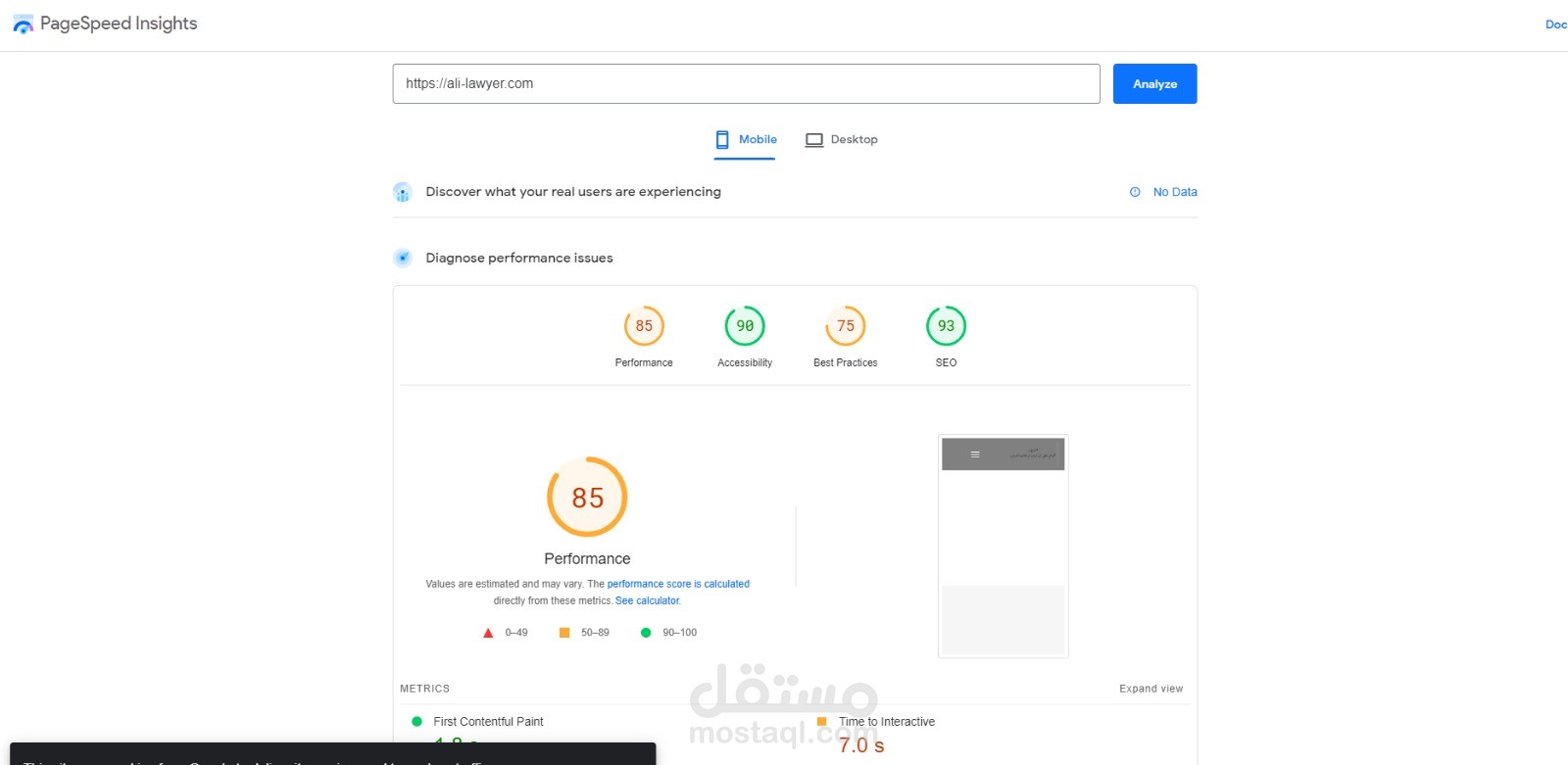The width and height of the screenshot is (1568, 765).
Task: Click the First Contentful Paint label
Action: click(x=488, y=722)
